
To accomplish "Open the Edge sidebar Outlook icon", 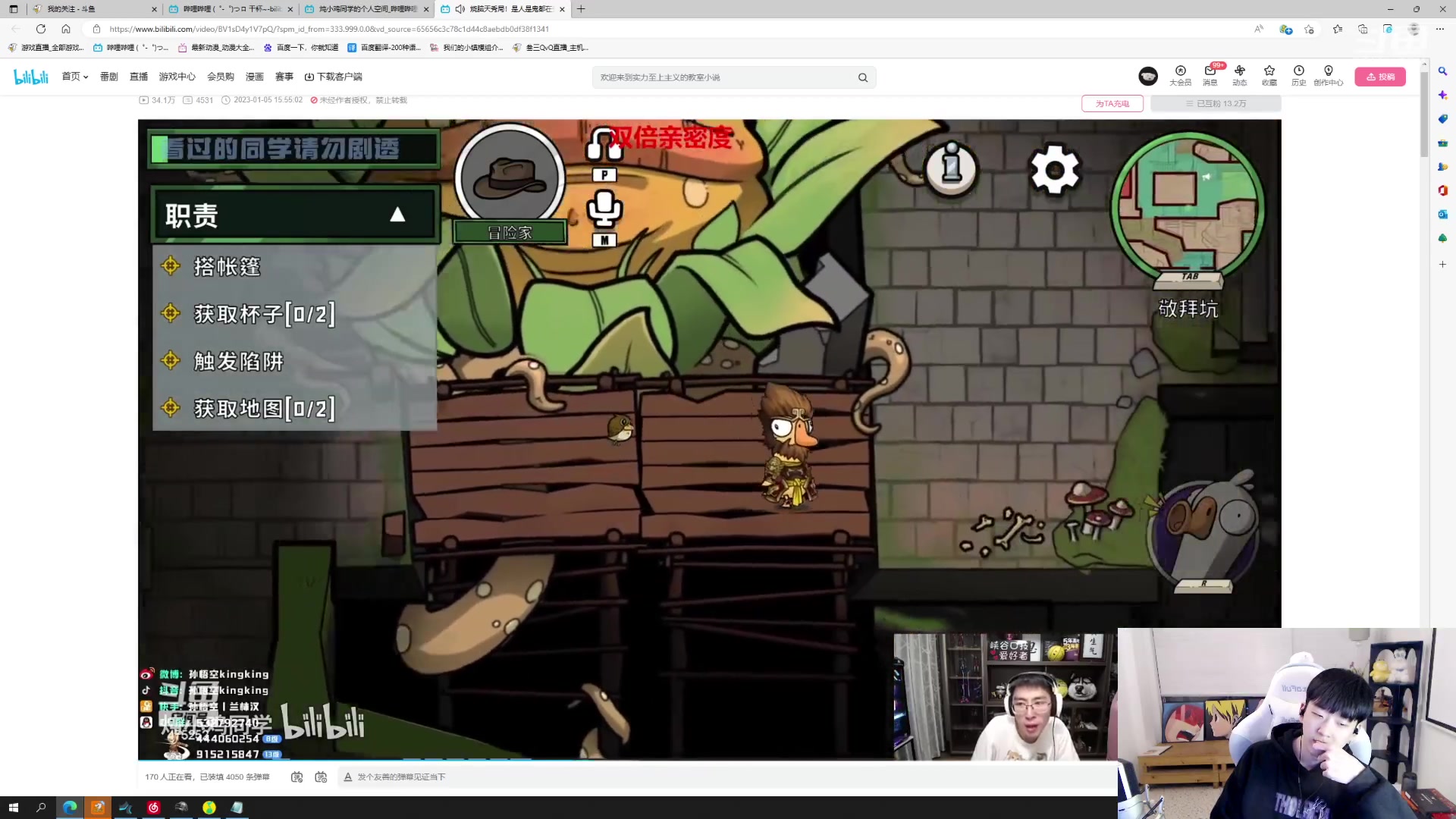I will click(1442, 215).
